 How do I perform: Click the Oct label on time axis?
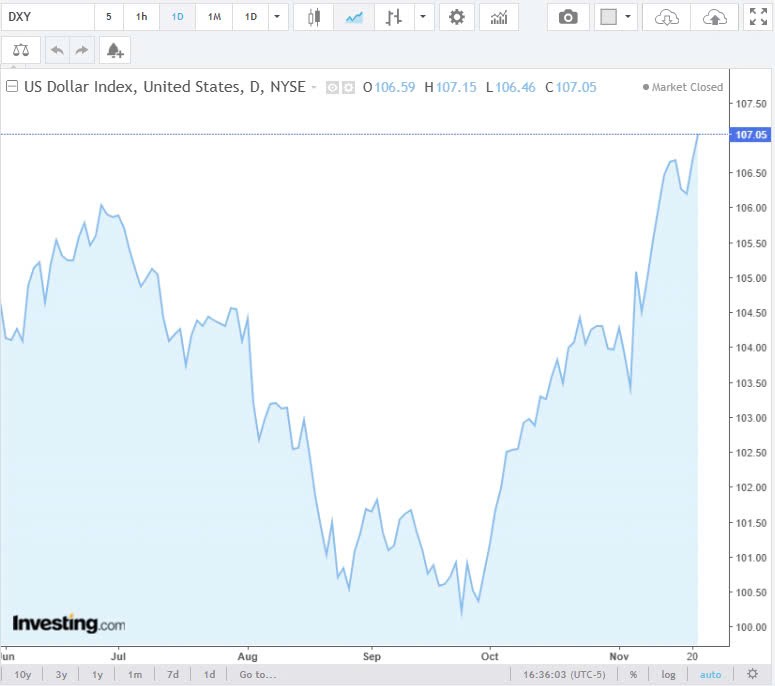489,656
